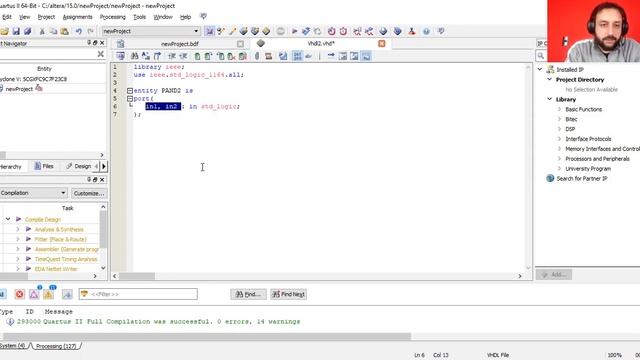Select the System (4) messages tab
This screenshot has width=640, height=360.
(x=13, y=346)
